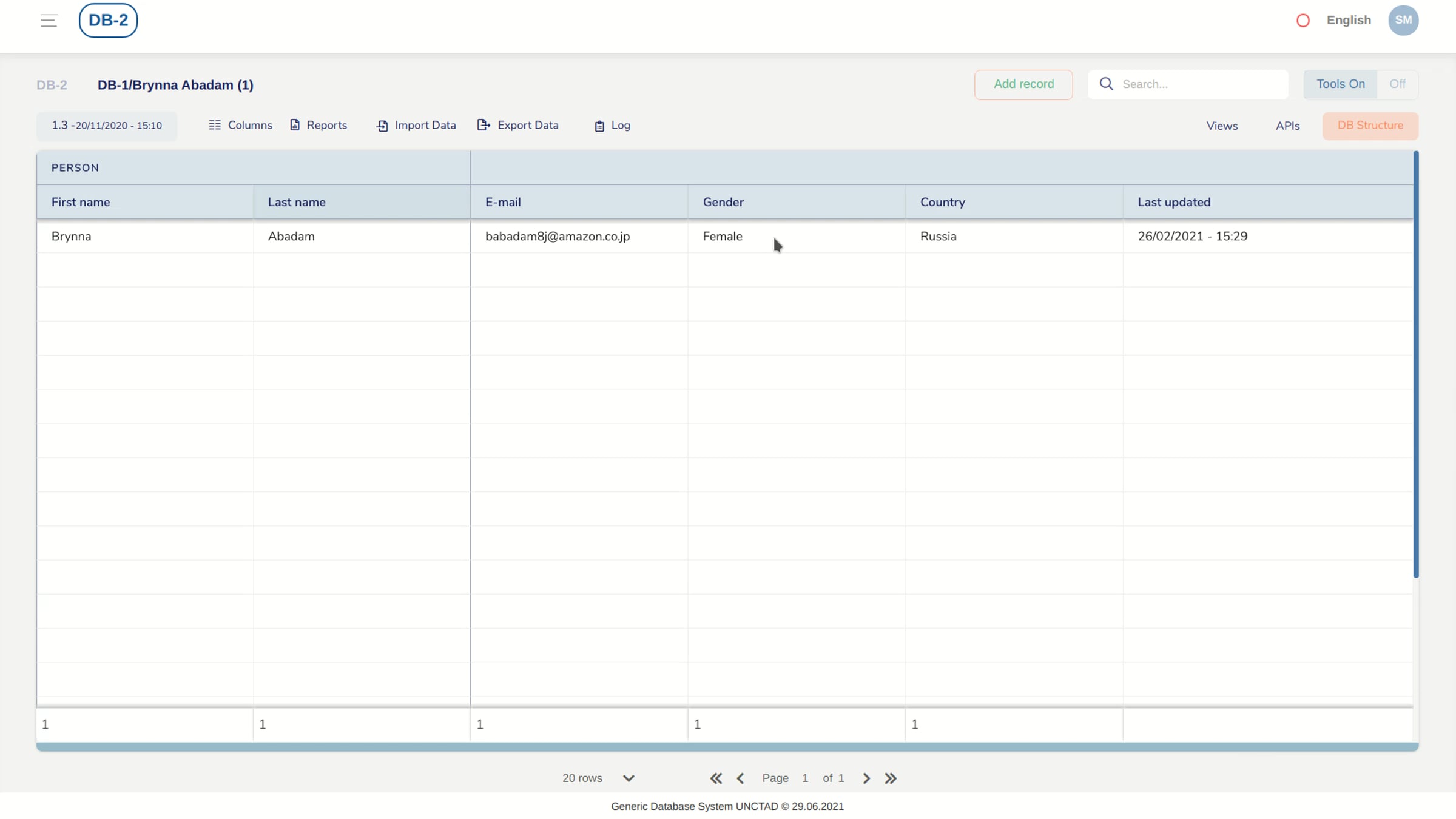1456x819 pixels.
Task: Open the English language selector
Action: coord(1349,20)
